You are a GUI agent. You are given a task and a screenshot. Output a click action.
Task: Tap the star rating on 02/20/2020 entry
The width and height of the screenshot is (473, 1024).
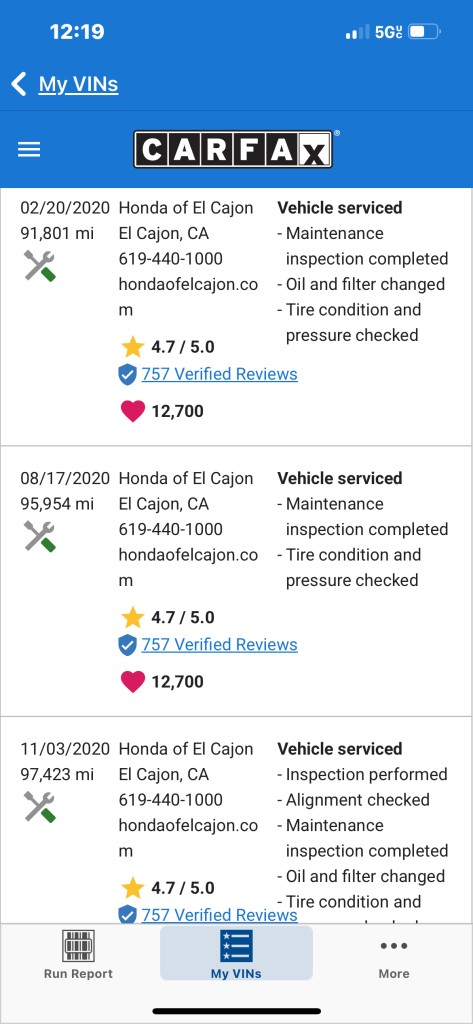168,347
